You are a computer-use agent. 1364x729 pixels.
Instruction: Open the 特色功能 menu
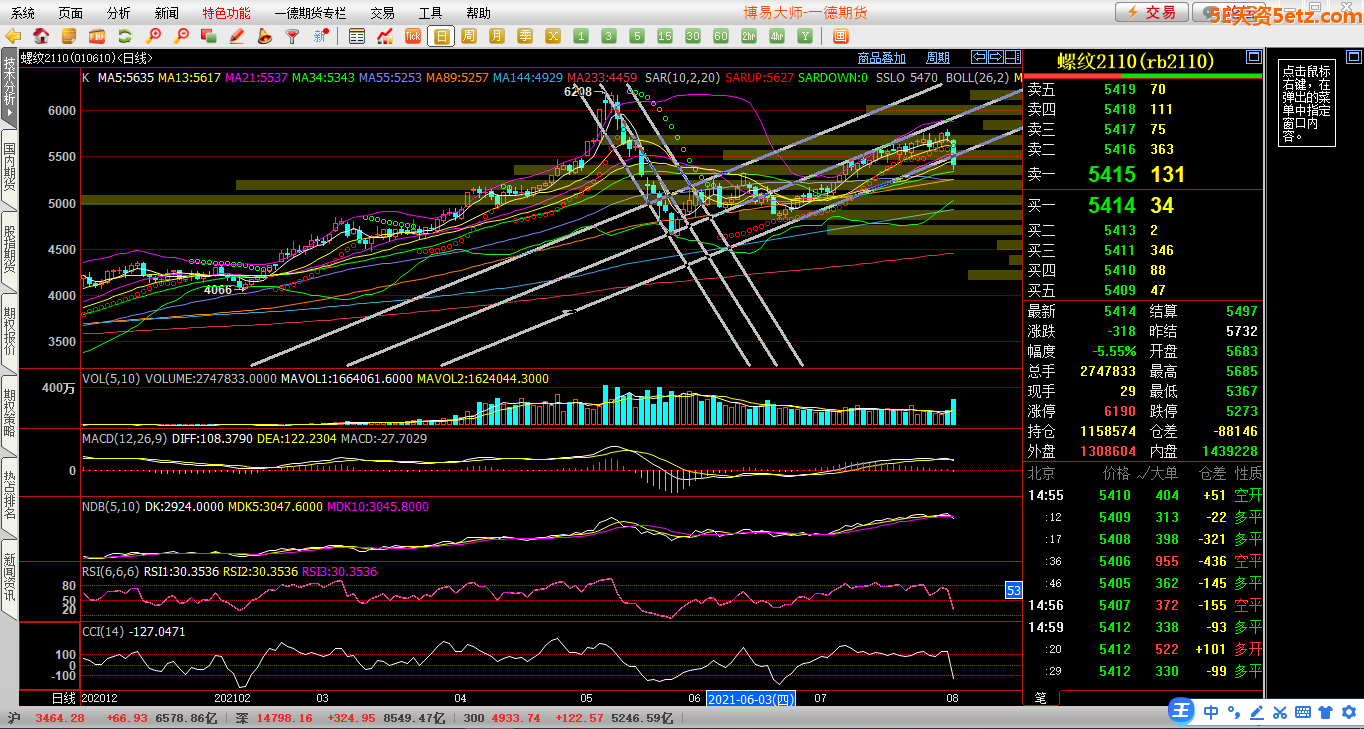click(226, 13)
